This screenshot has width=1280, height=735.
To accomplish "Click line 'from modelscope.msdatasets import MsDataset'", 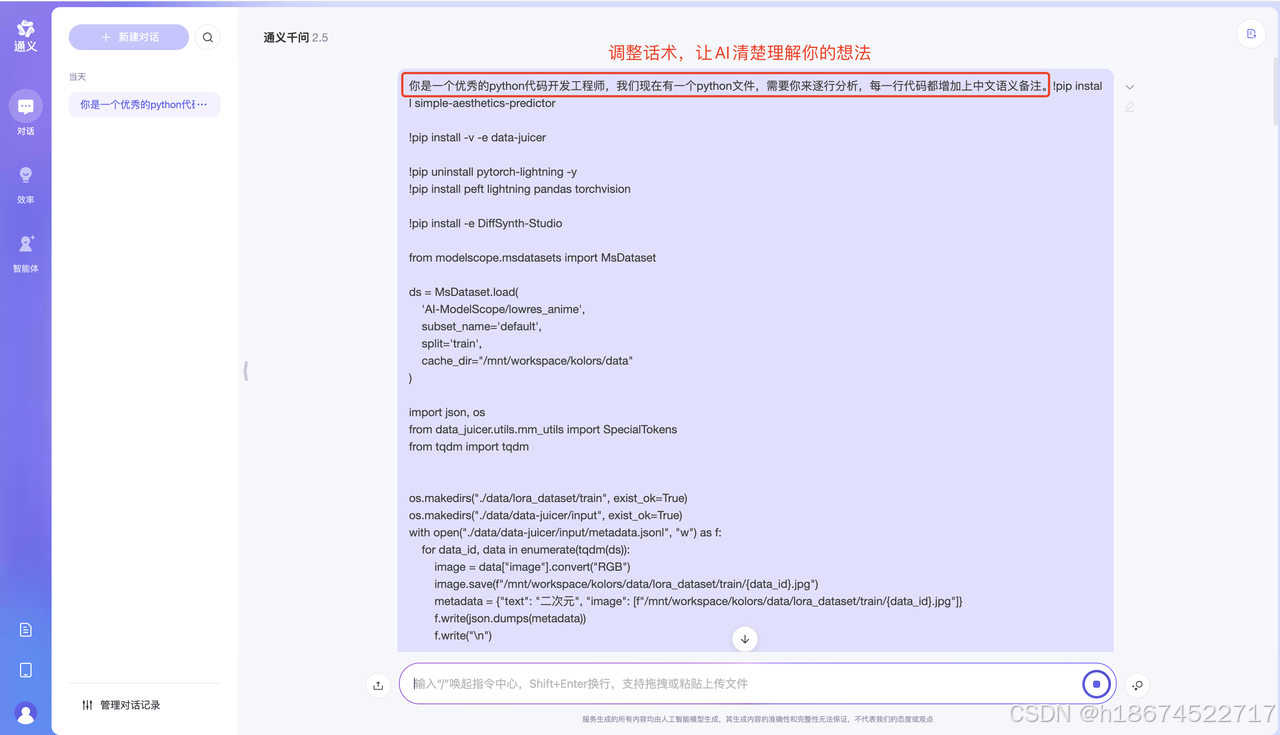I will tap(532, 258).
